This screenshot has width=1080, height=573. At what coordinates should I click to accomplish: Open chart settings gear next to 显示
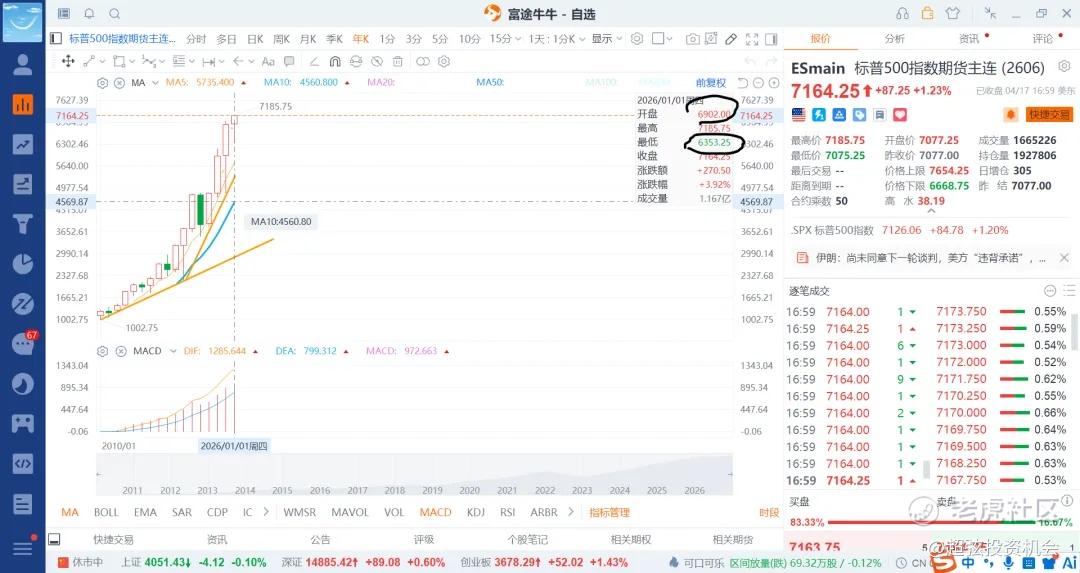[637, 39]
